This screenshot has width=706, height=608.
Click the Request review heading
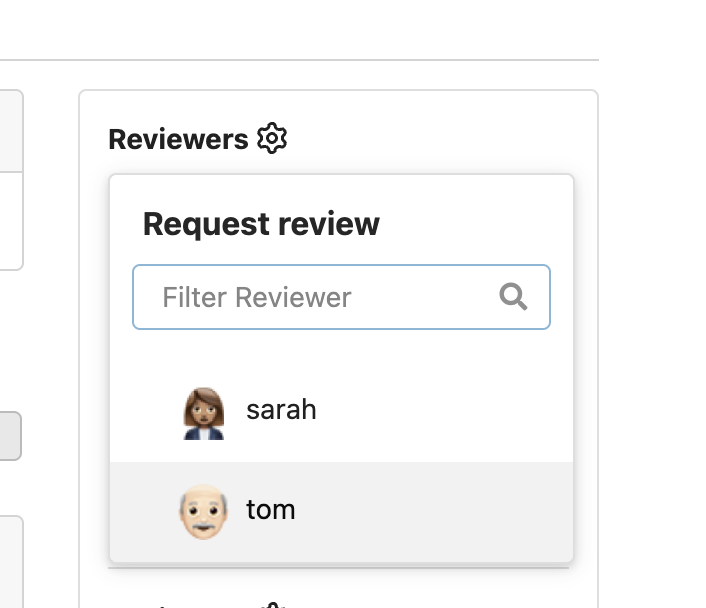[x=261, y=224]
